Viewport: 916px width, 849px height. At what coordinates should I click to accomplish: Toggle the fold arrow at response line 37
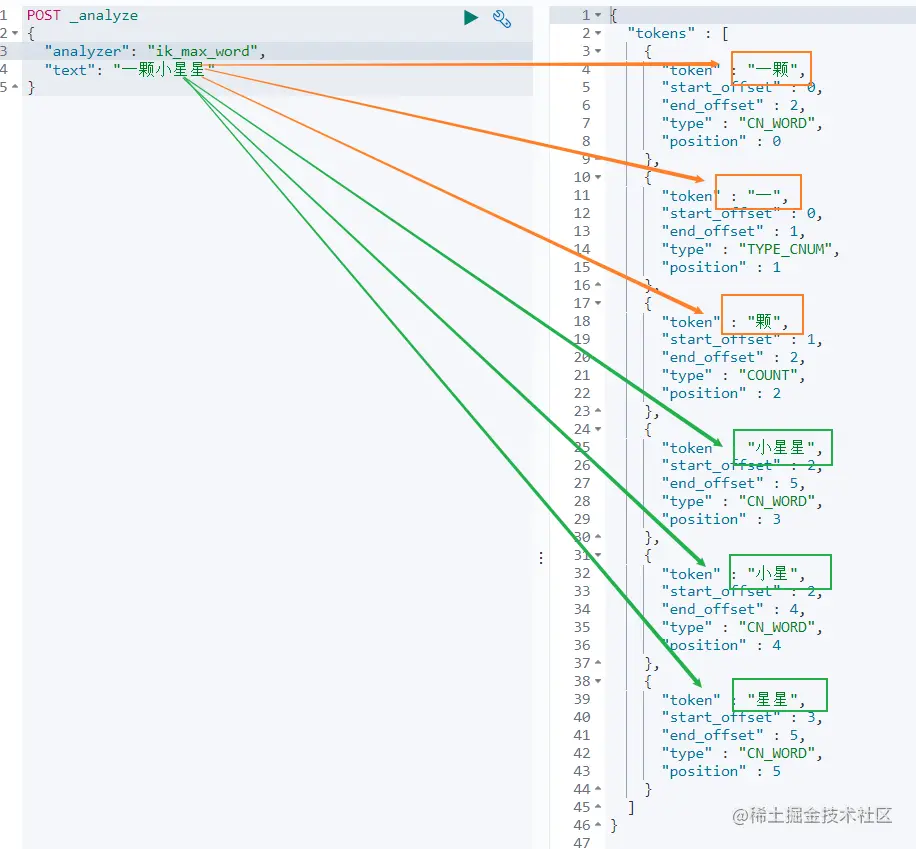[598, 663]
